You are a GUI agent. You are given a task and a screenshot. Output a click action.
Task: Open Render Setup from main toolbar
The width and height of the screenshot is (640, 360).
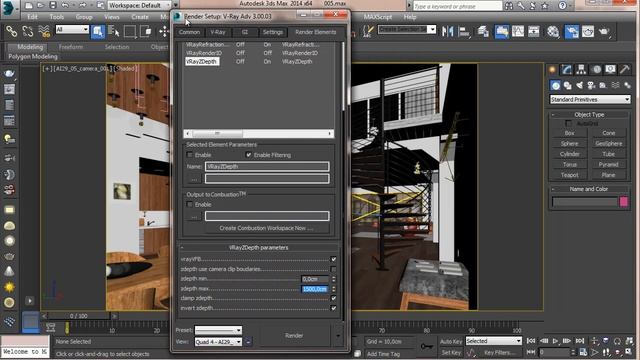tap(571, 31)
